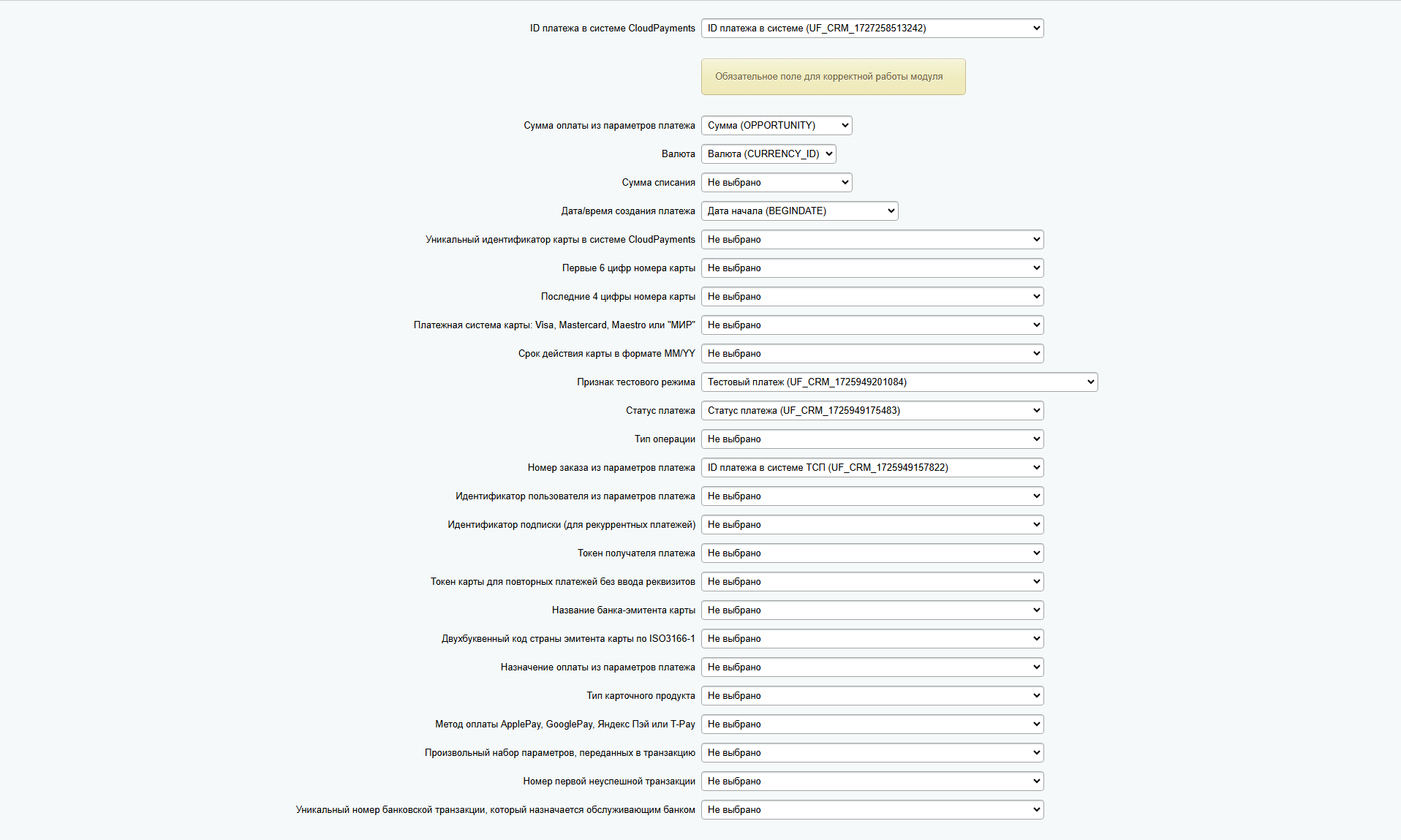
Task: Change the Валюта selection
Action: click(768, 154)
